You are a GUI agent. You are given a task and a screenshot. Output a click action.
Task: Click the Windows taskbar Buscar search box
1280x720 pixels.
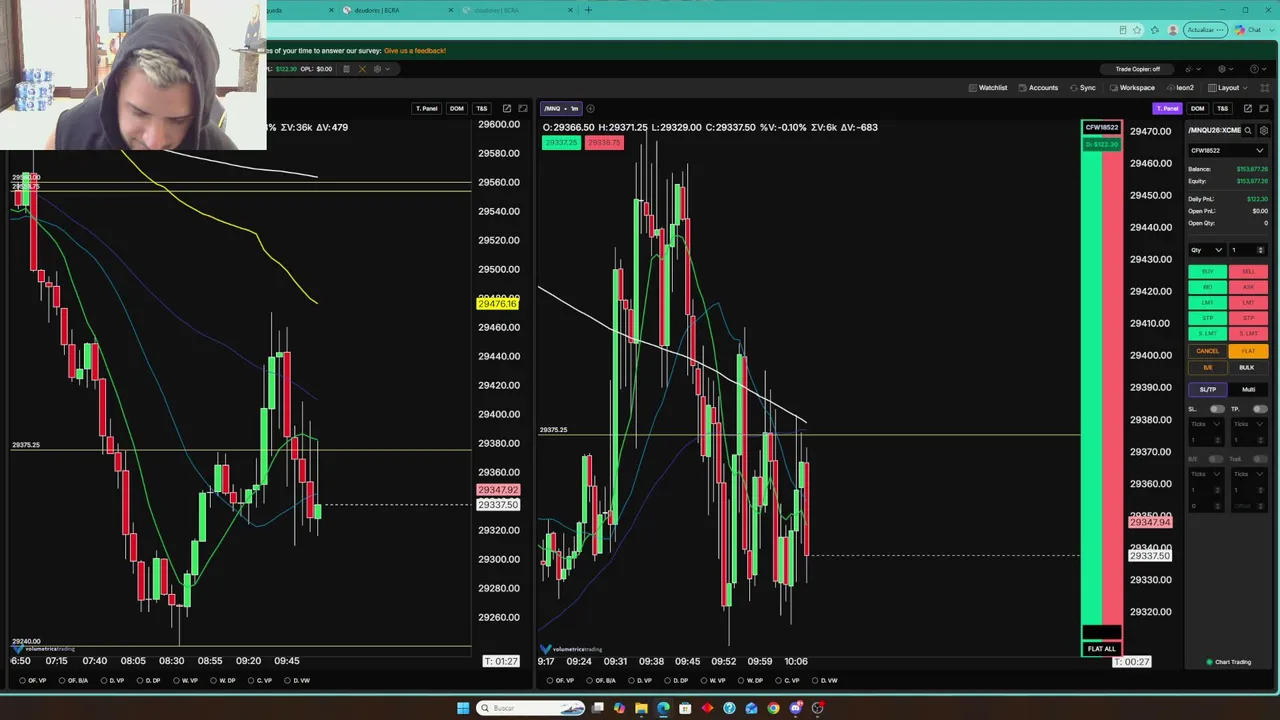(530, 708)
